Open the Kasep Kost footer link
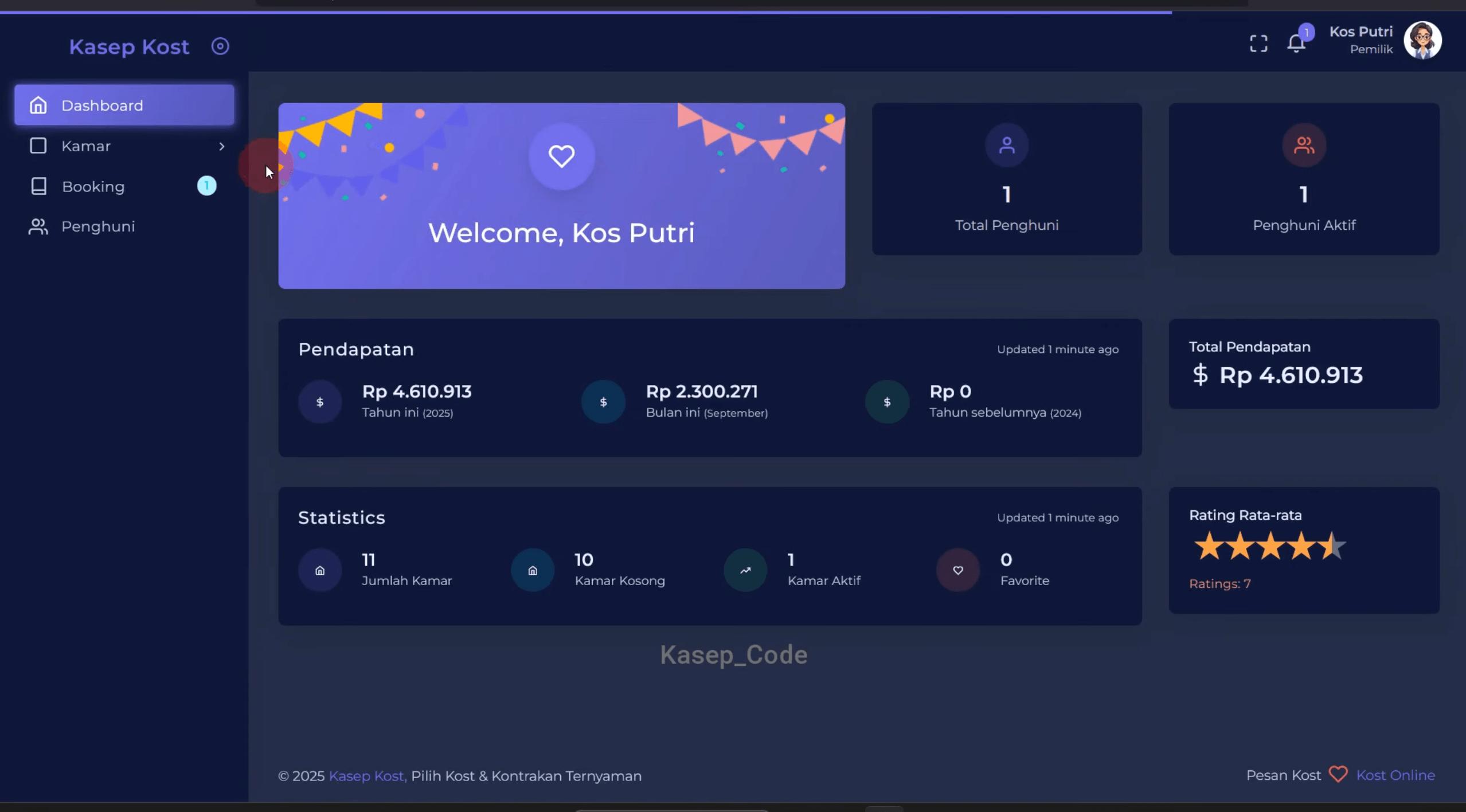Screen dimensions: 1466x812 (x=368, y=776)
